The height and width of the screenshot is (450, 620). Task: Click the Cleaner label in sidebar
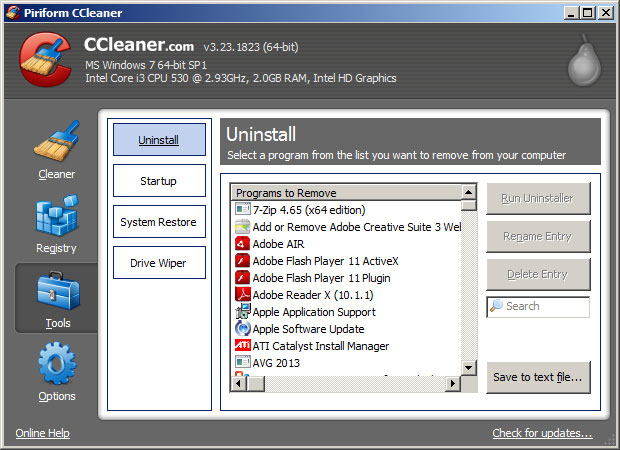coord(57,174)
